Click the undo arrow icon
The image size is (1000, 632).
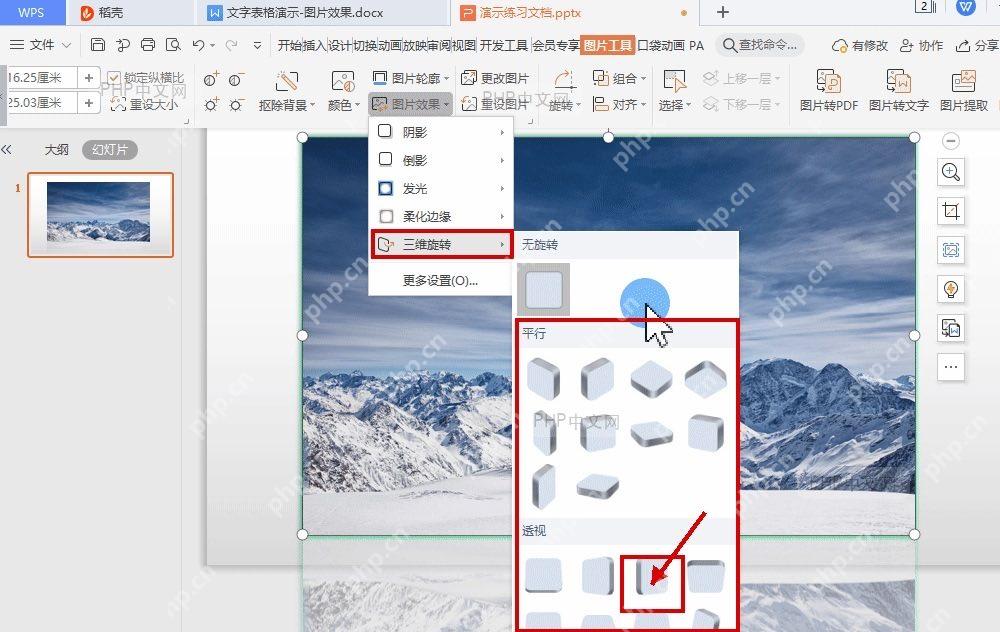[x=198, y=45]
